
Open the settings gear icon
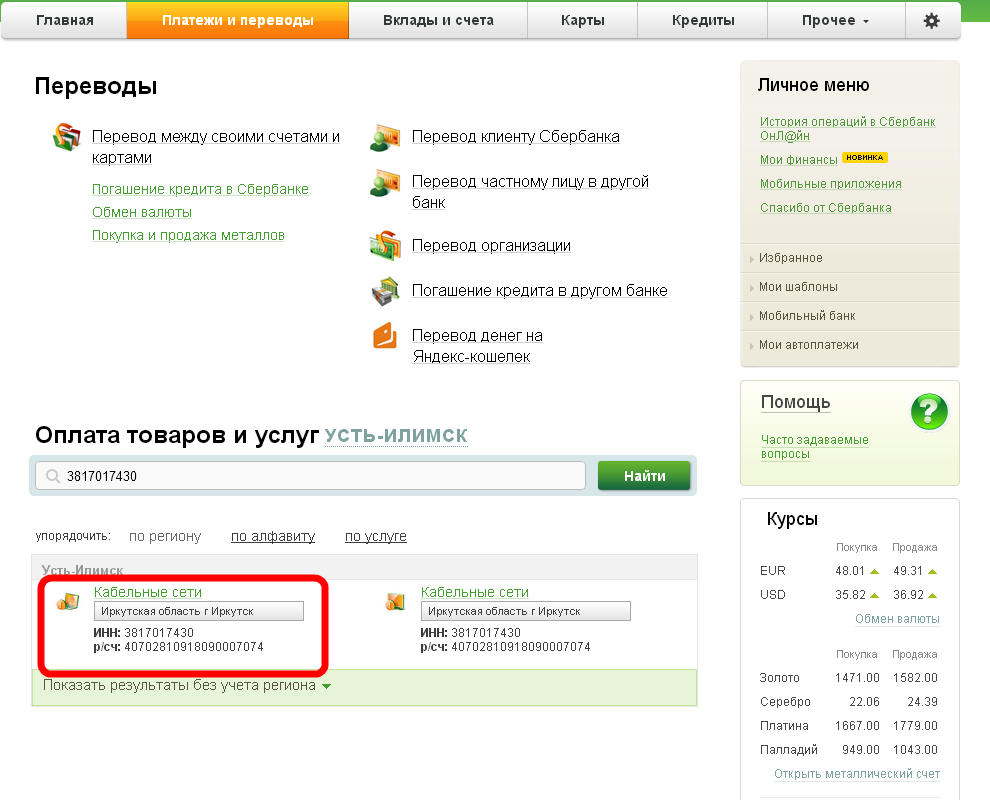tap(931, 20)
